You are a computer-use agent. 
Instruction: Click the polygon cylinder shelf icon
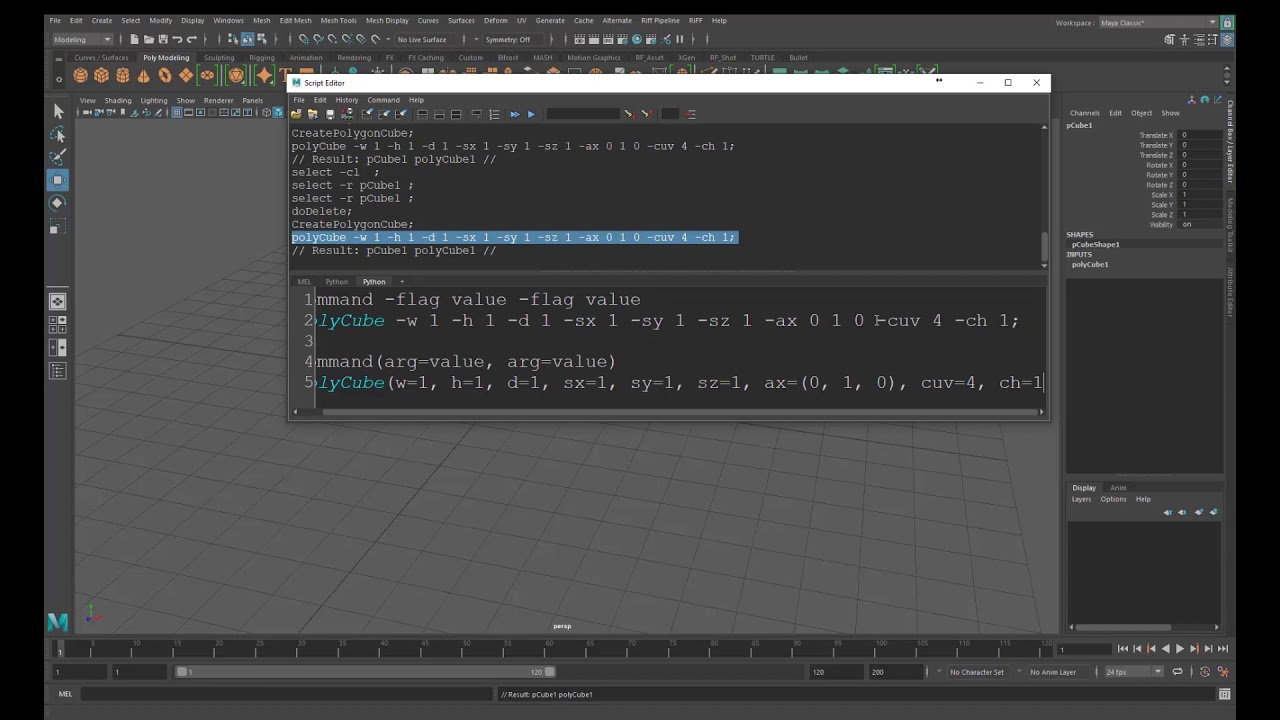pos(123,76)
